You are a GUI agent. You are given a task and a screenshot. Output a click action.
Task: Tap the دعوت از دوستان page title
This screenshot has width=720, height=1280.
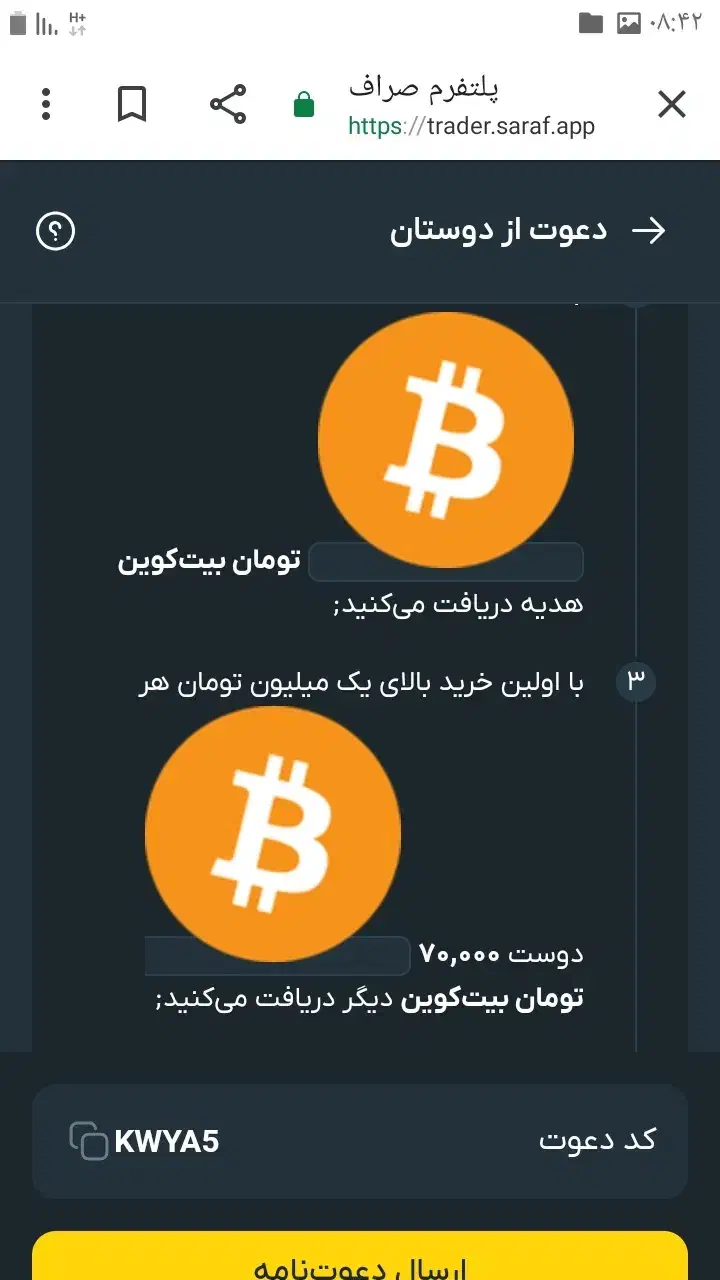pos(498,231)
